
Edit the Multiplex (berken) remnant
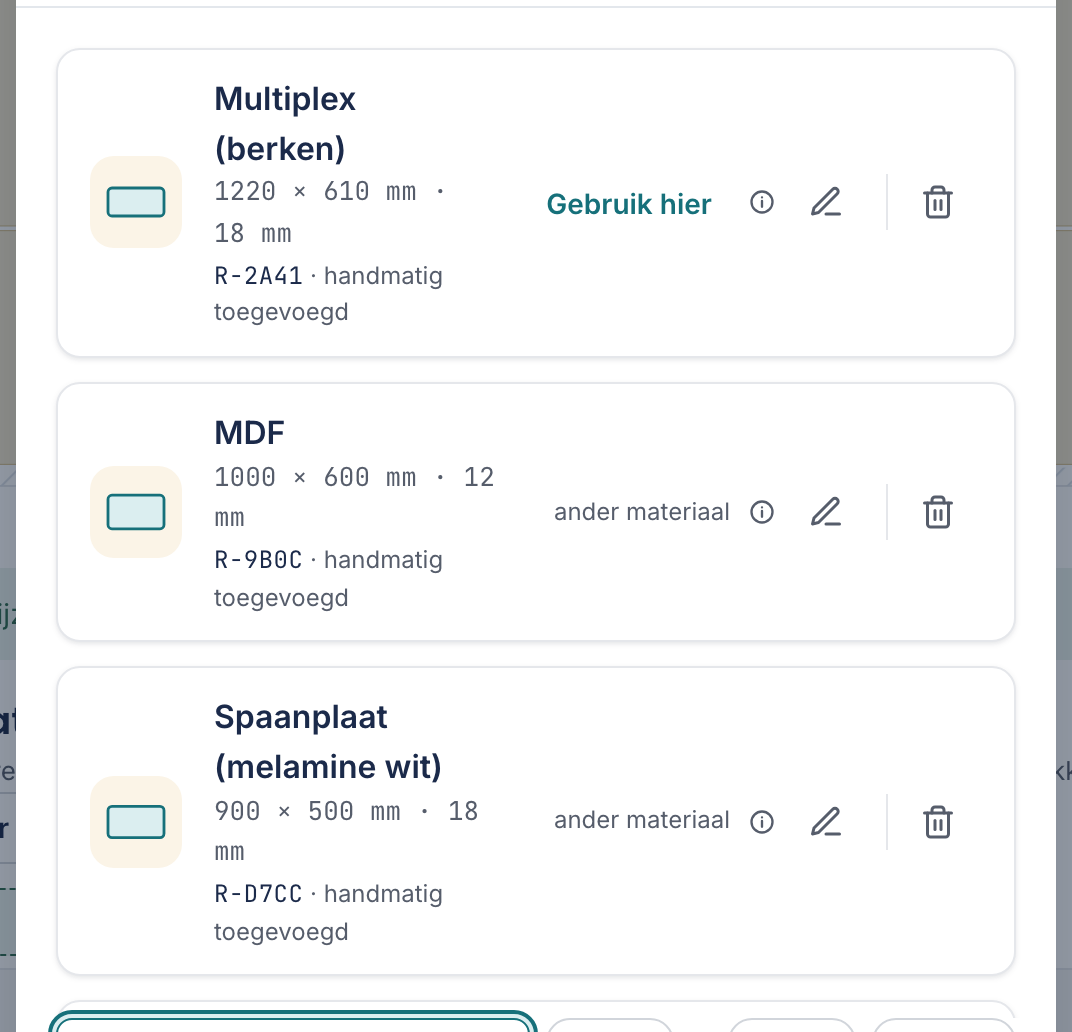click(x=826, y=202)
